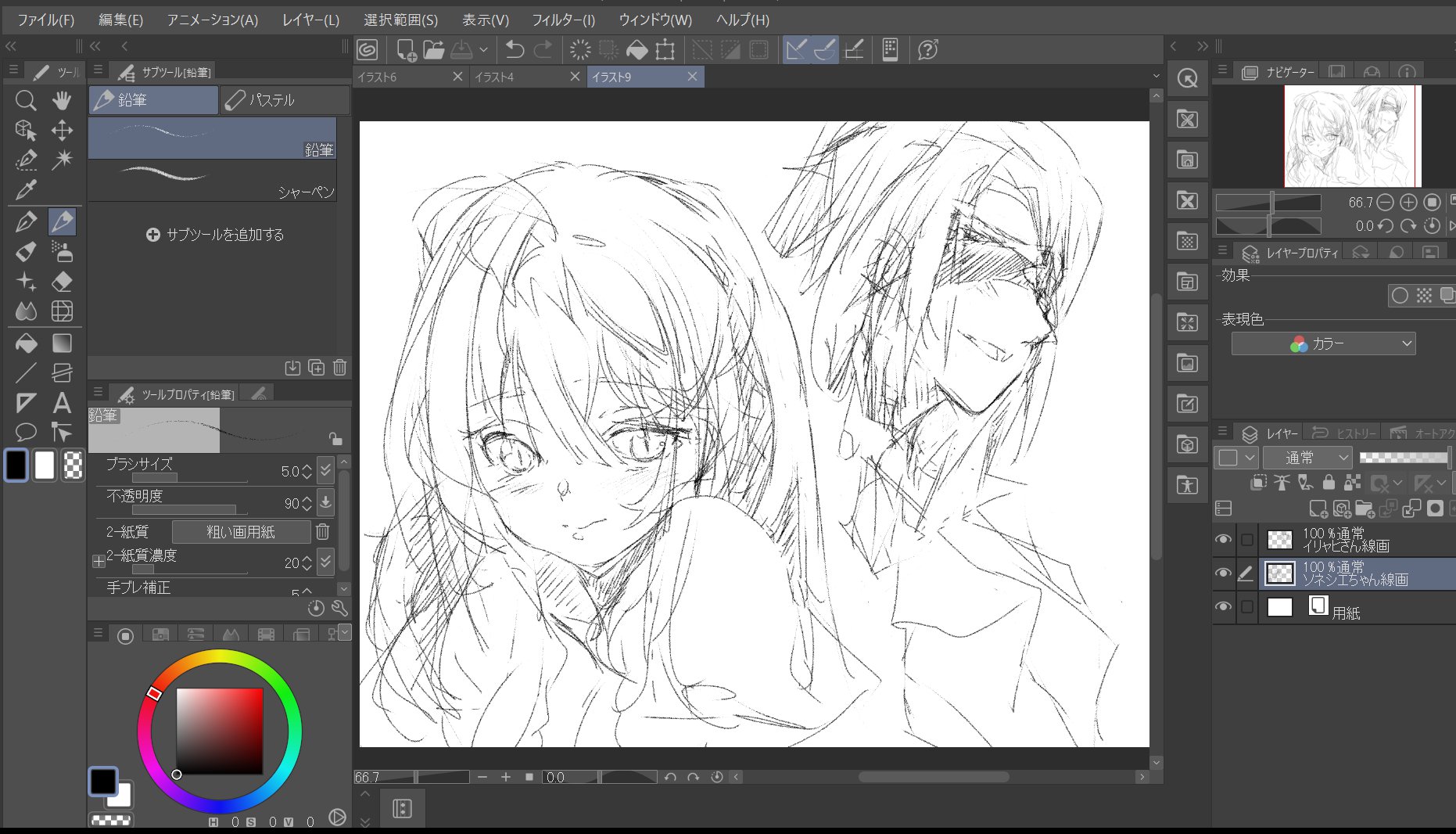The image size is (1456, 834).
Task: Click the ブラシサイズ slider
Action: (x=190, y=477)
